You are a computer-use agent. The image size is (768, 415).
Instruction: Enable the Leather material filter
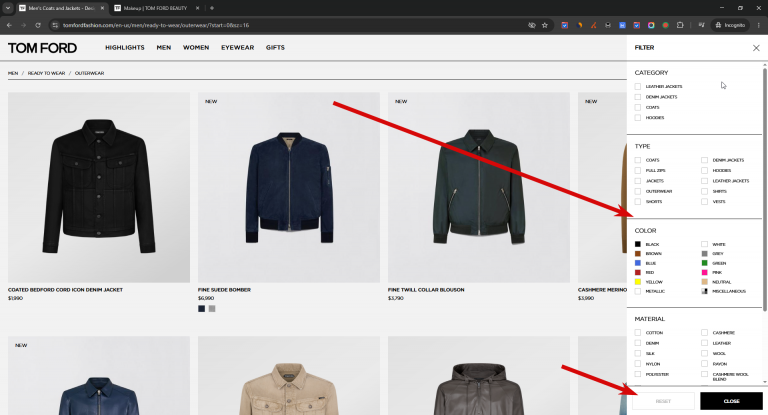click(704, 343)
